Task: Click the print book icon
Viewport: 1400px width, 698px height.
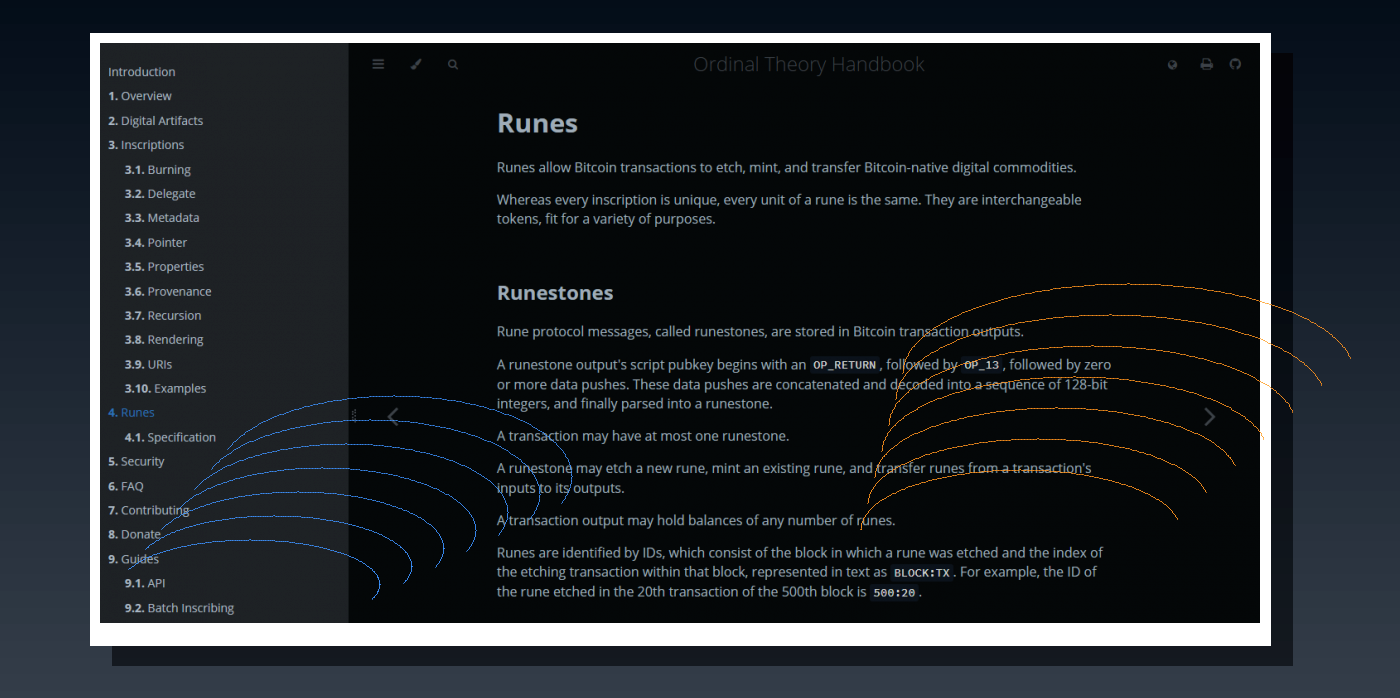Action: pyautogui.click(x=1206, y=64)
